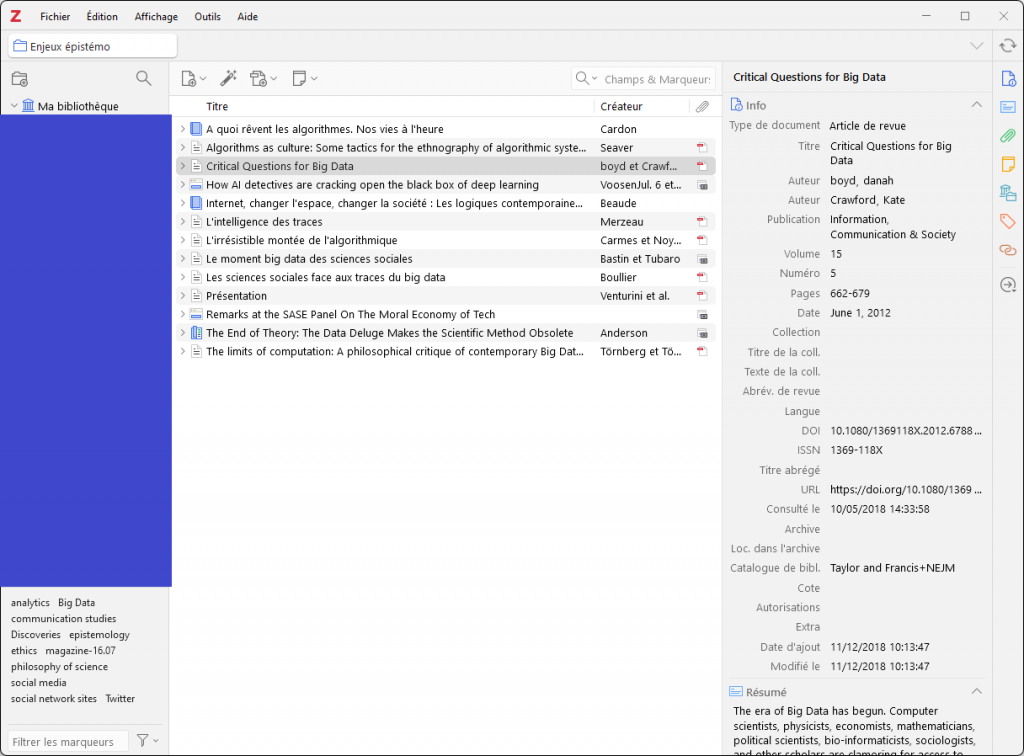1024x756 pixels.
Task: Click the Filtrer les marqueurs field
Action: point(68,742)
